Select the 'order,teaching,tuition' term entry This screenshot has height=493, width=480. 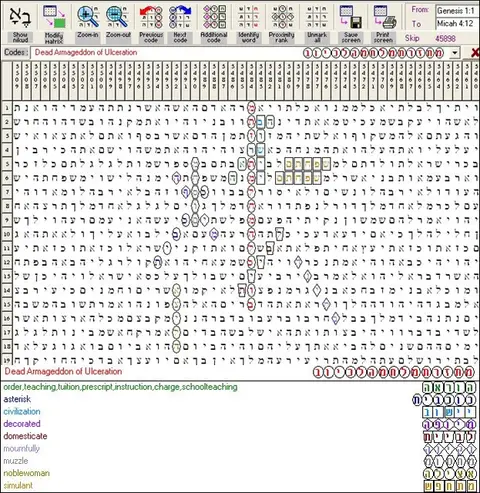click(120, 387)
